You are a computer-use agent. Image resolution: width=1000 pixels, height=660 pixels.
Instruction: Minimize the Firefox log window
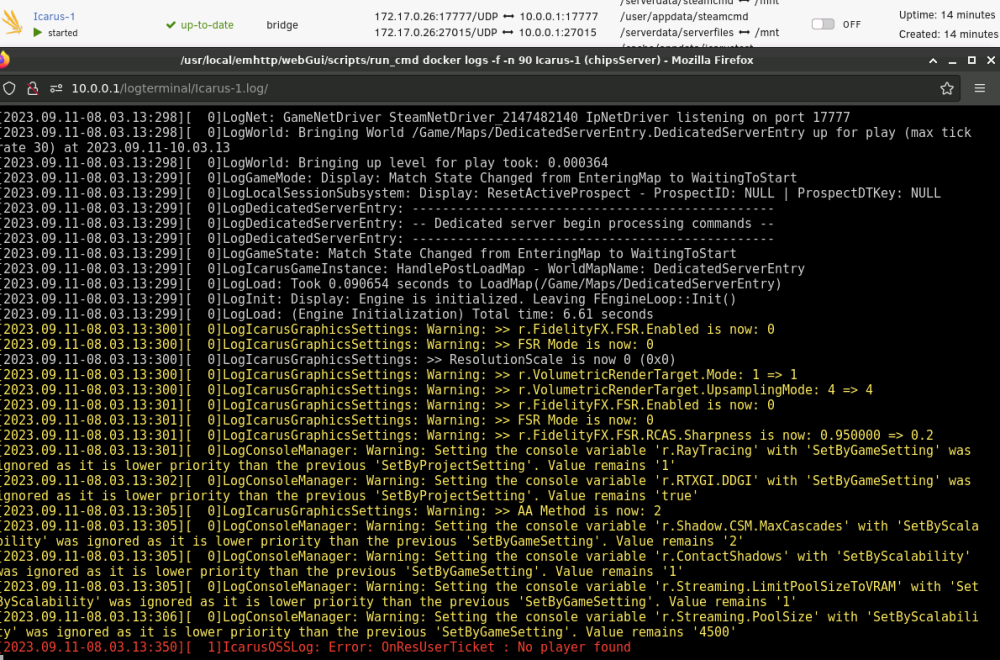[952, 61]
